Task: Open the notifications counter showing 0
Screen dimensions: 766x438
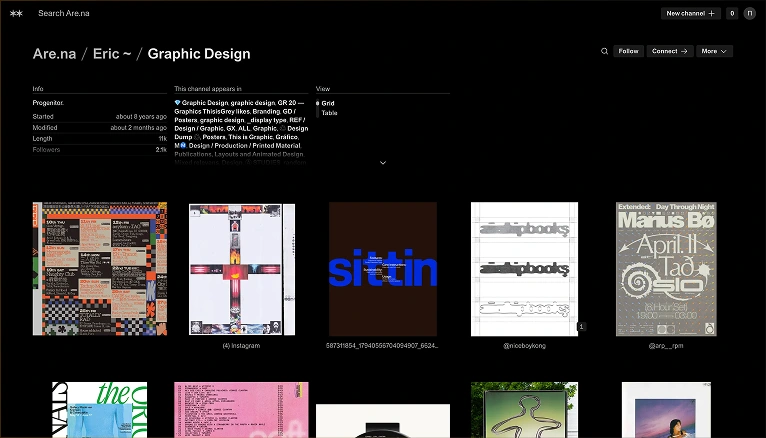Action: pos(732,14)
